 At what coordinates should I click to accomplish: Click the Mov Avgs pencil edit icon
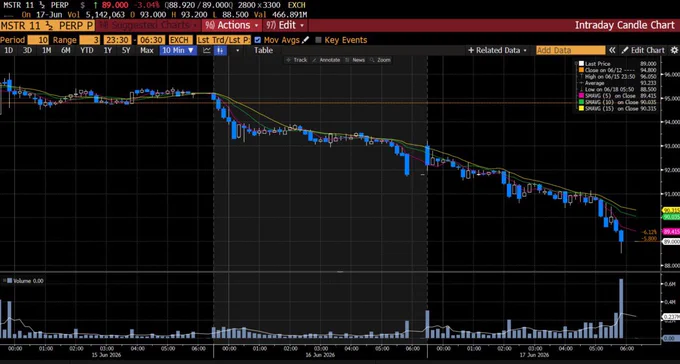pos(306,40)
